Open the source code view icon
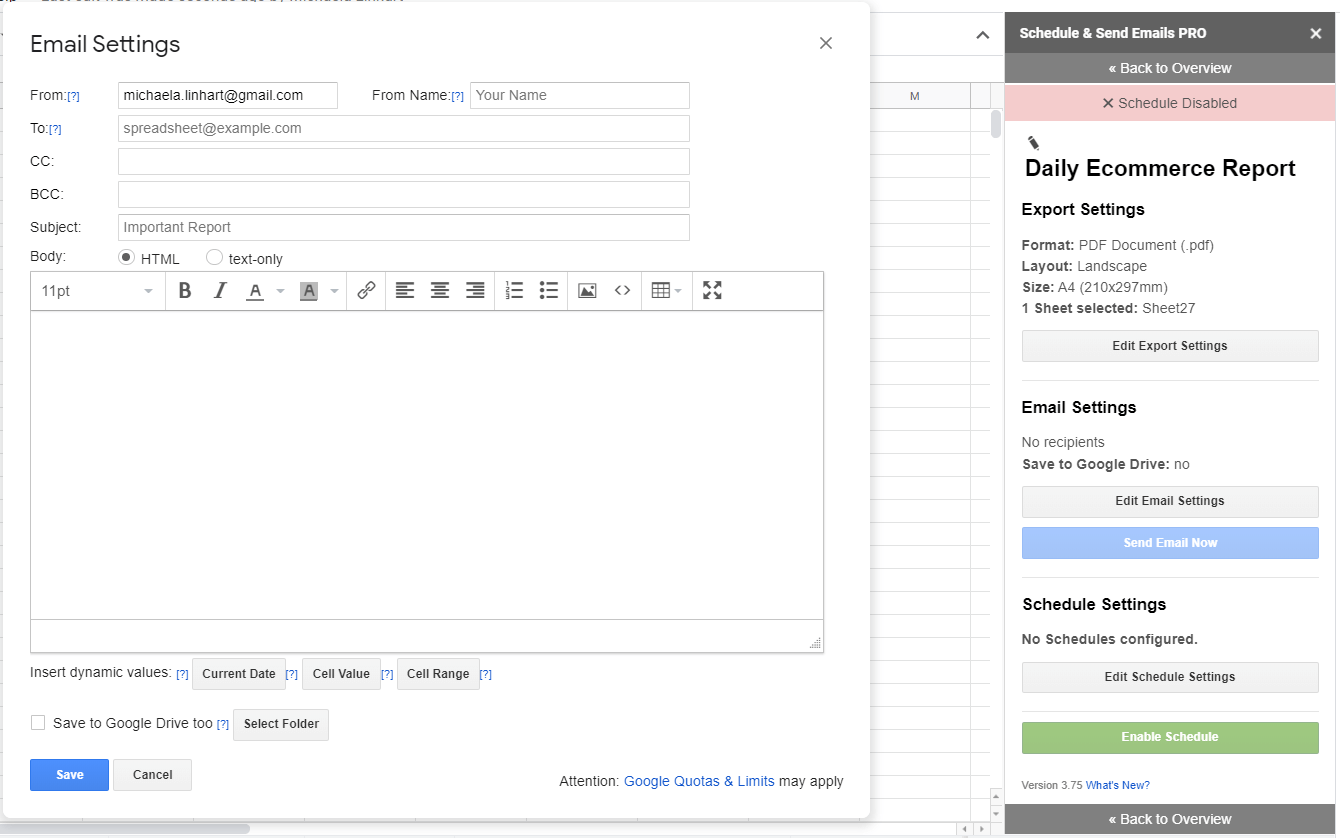Image resolution: width=1340 pixels, height=838 pixels. point(622,291)
